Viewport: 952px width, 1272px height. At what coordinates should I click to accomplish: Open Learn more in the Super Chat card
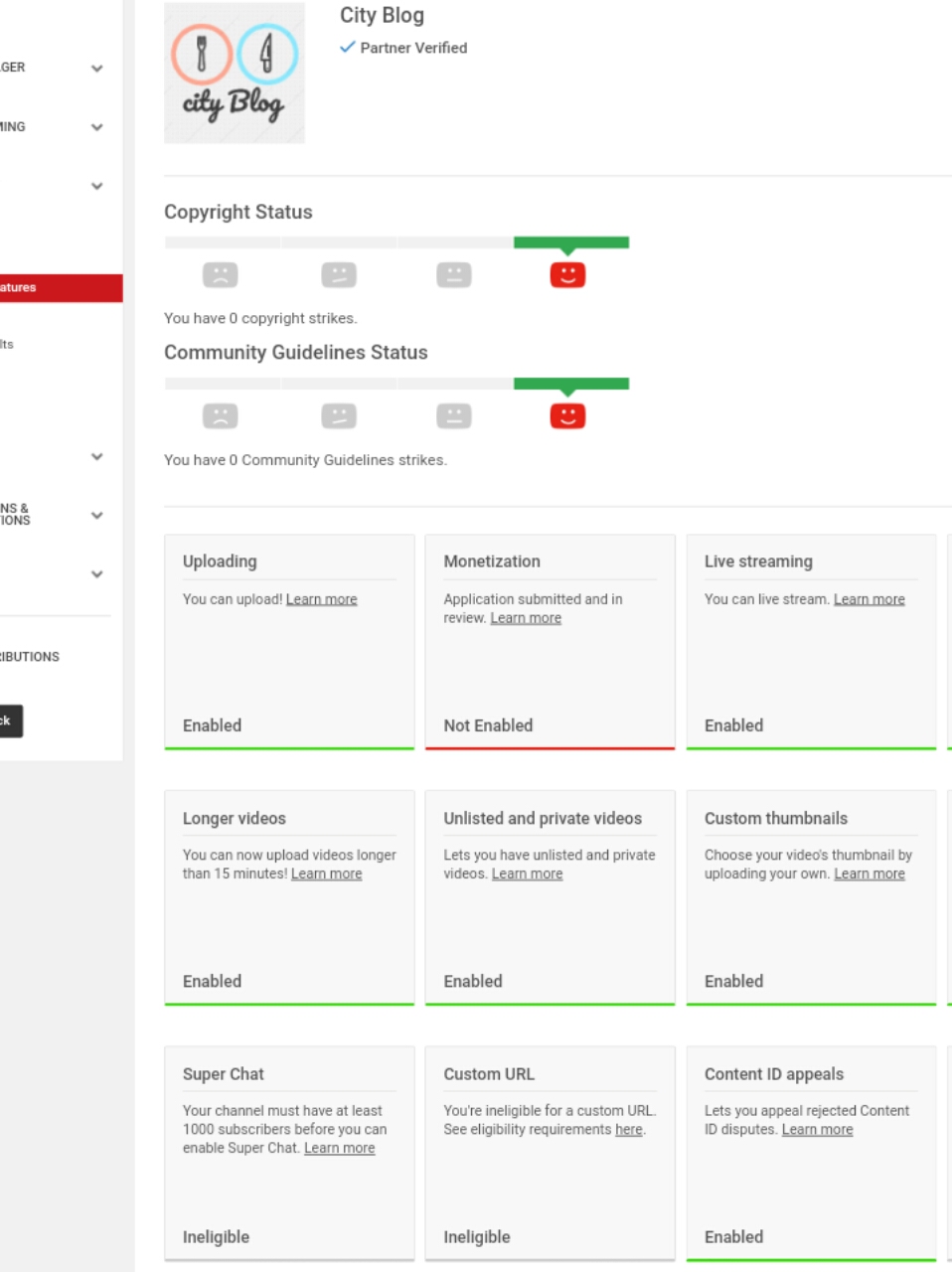pyautogui.click(x=339, y=1149)
